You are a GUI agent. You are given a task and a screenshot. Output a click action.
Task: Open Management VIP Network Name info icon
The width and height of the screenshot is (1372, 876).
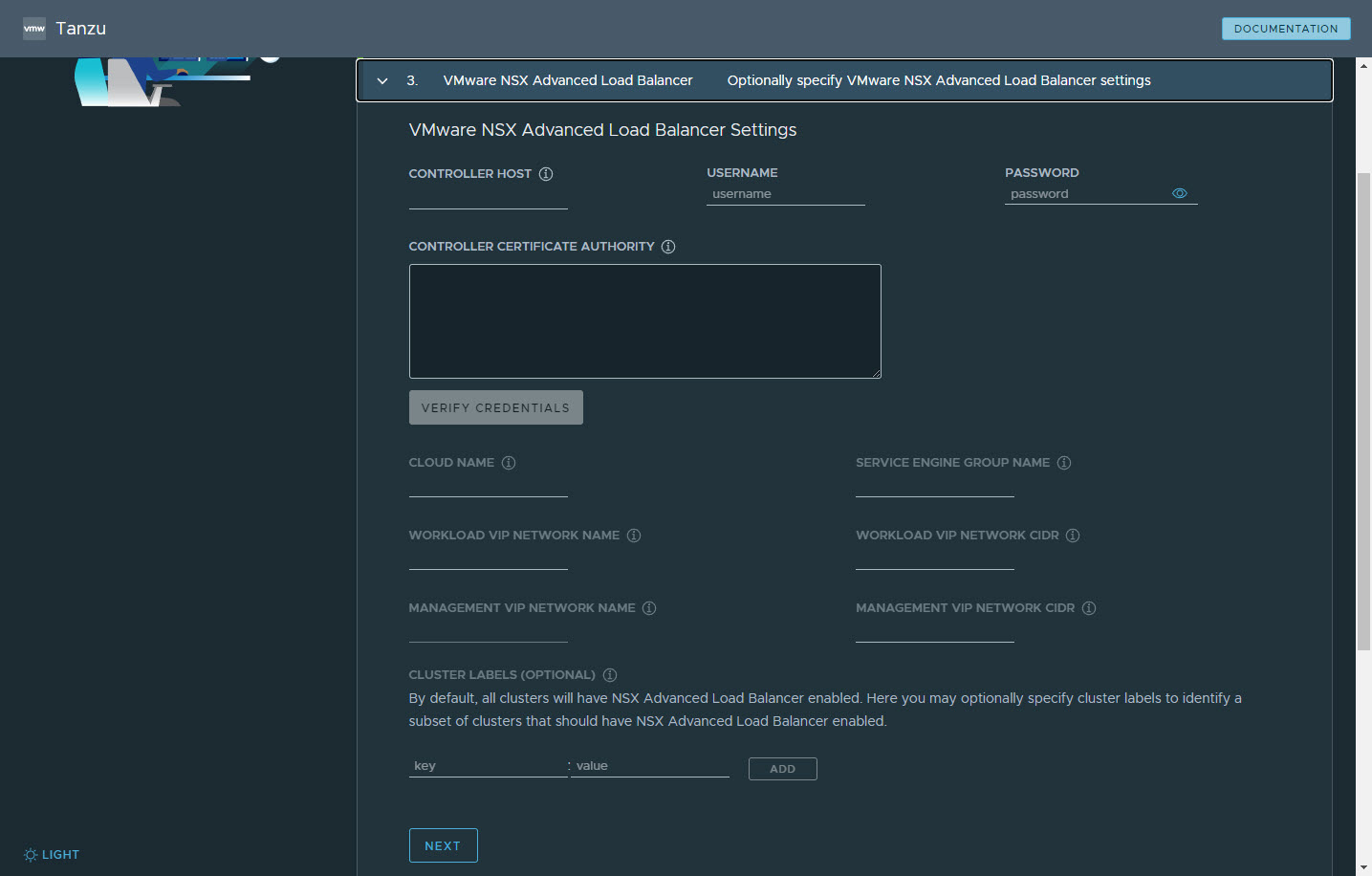pyautogui.click(x=649, y=608)
